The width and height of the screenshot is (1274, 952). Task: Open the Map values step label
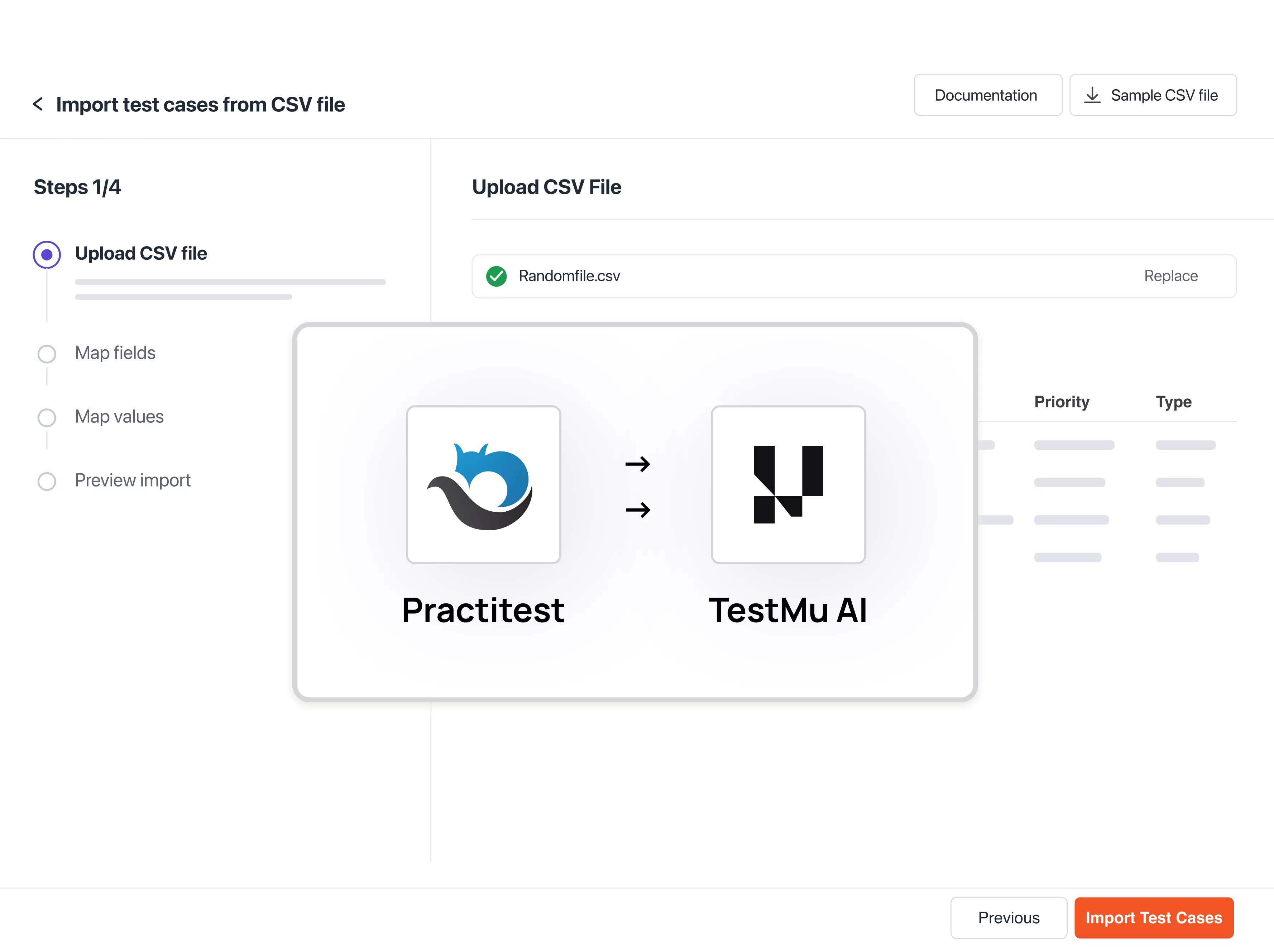[119, 416]
